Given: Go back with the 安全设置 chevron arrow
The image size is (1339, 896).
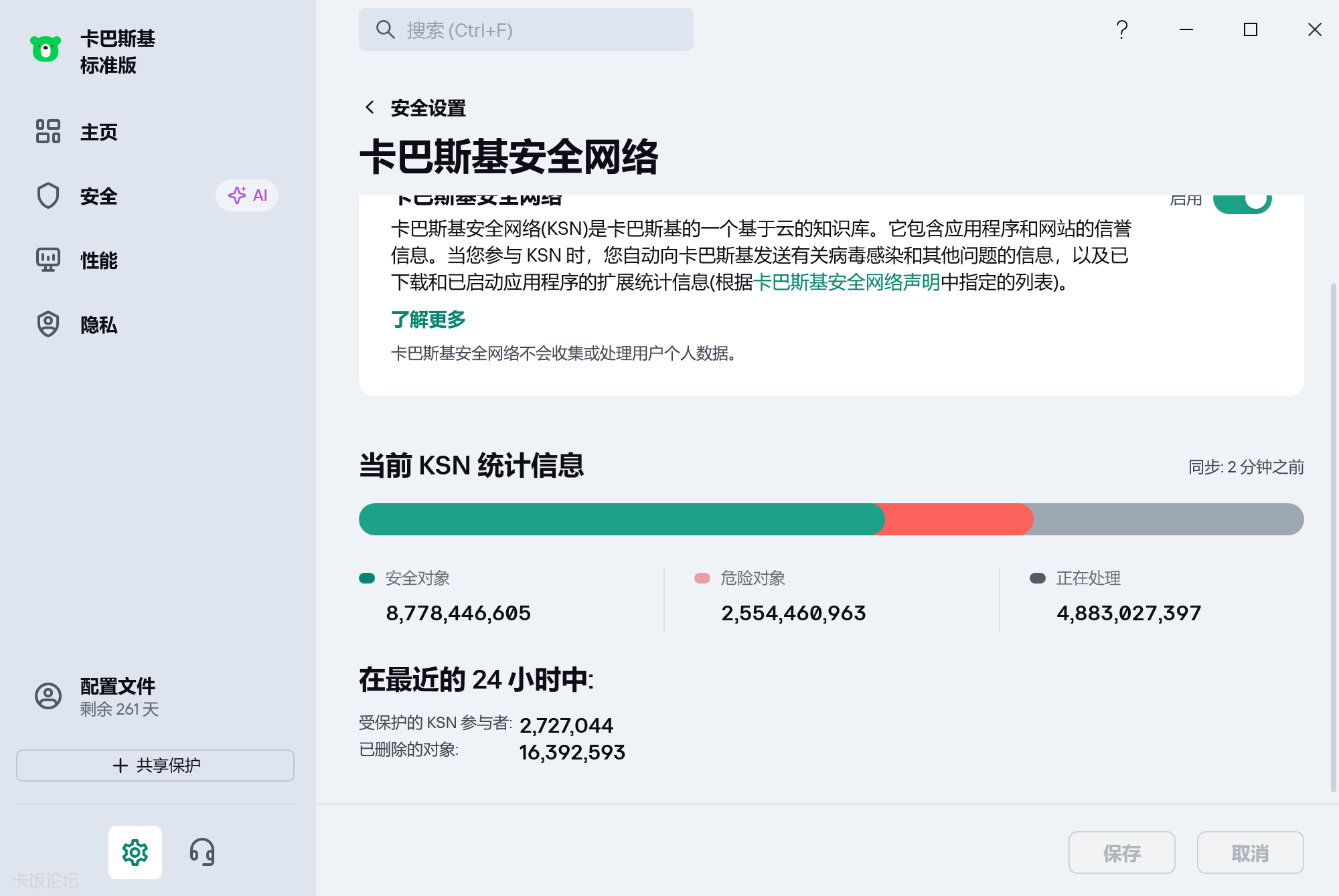Looking at the screenshot, I should click(370, 107).
